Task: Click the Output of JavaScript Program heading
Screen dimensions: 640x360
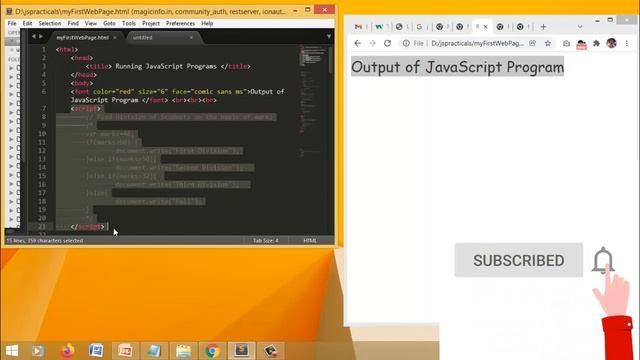Action: tap(458, 67)
